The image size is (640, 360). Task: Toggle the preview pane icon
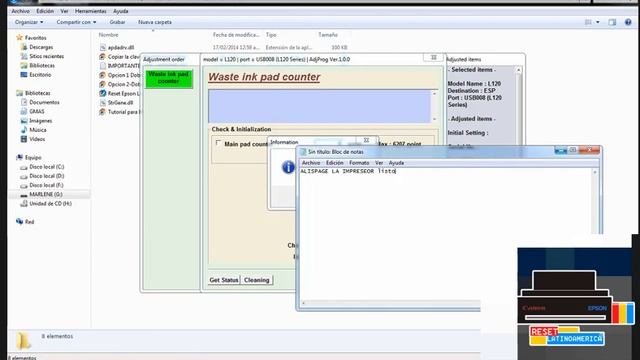tap(612, 22)
